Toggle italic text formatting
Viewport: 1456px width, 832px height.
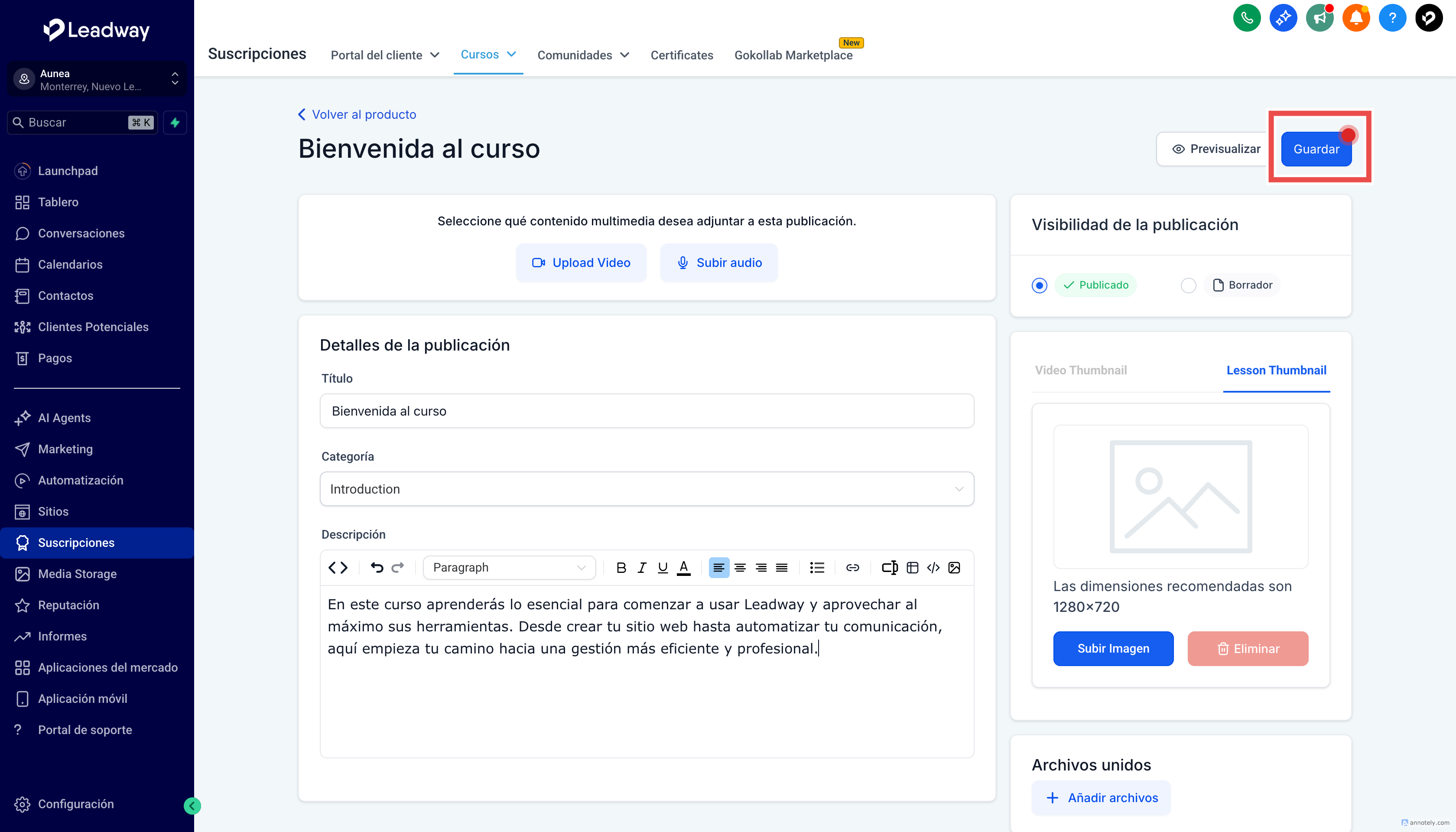(642, 567)
